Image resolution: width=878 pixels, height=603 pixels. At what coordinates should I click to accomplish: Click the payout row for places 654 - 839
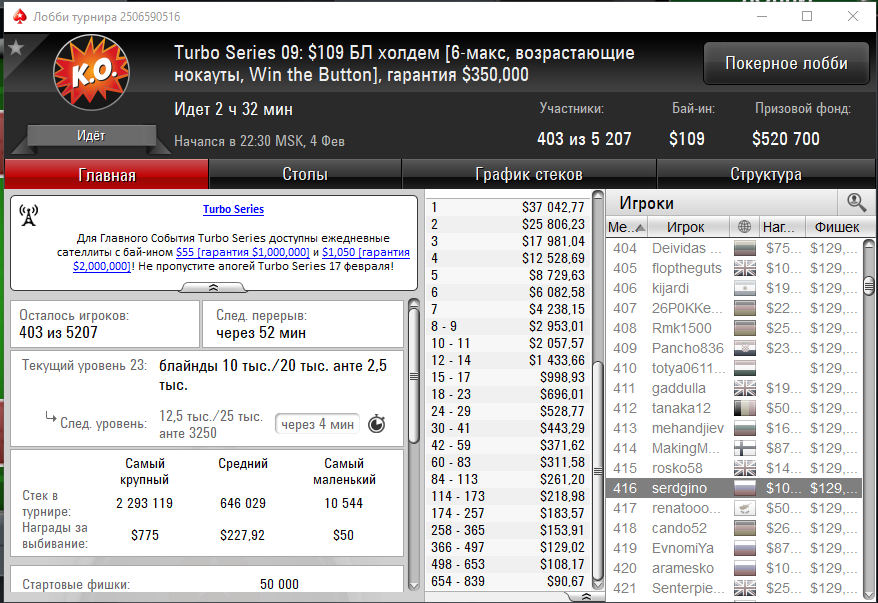tap(508, 581)
